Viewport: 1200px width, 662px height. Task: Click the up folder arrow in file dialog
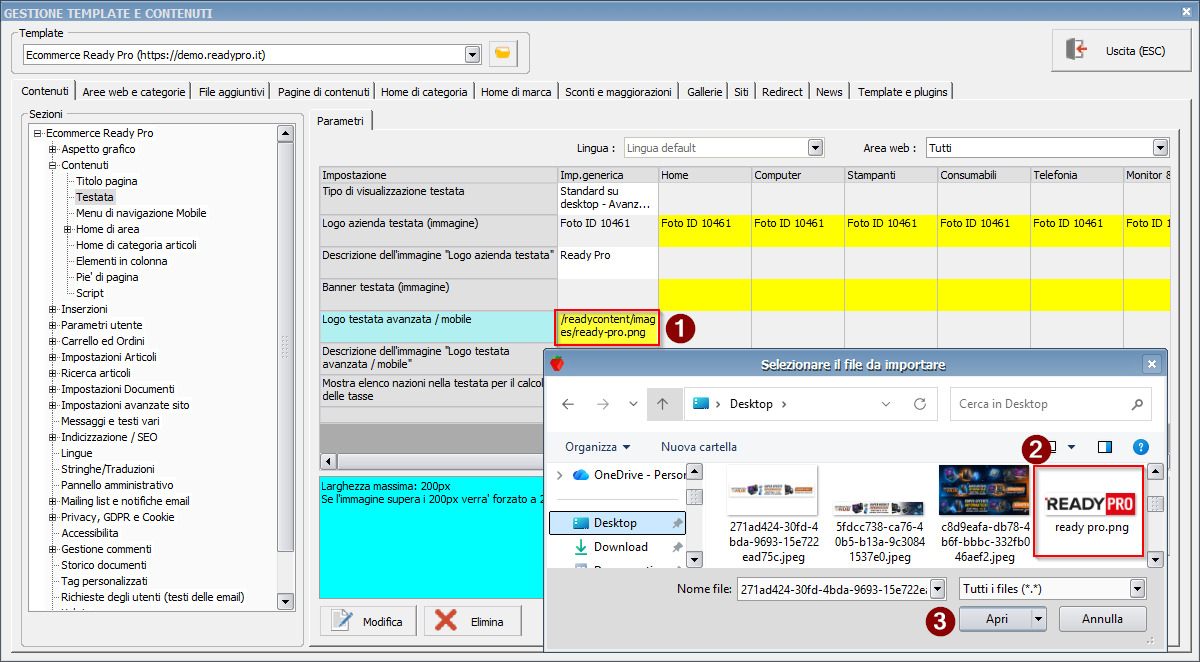tap(662, 404)
